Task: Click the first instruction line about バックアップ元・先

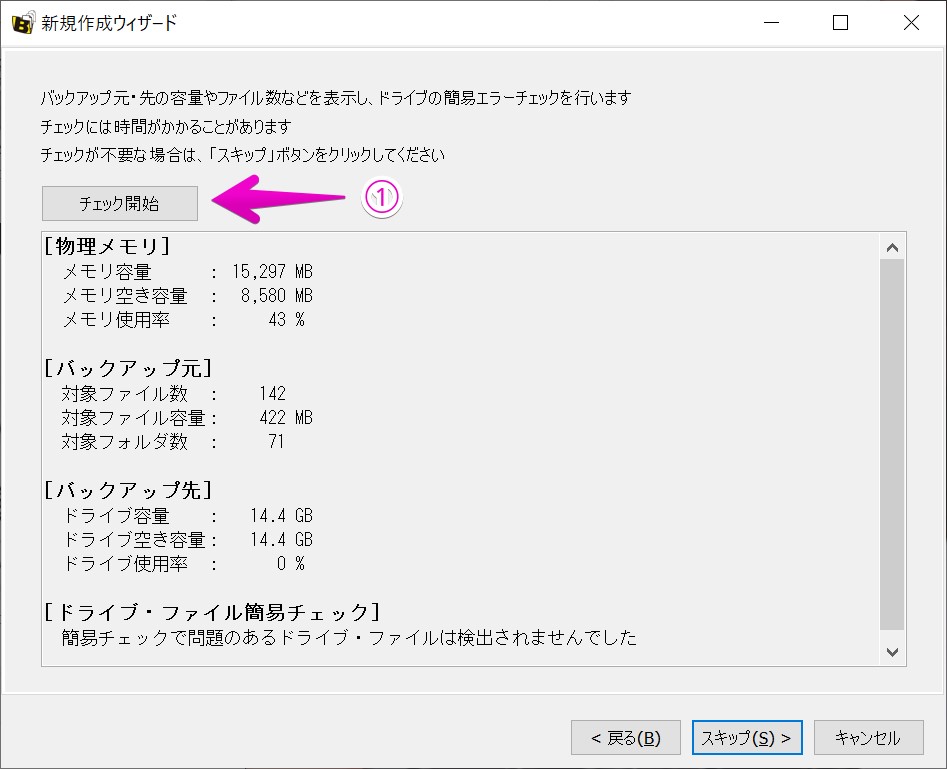Action: pos(336,98)
